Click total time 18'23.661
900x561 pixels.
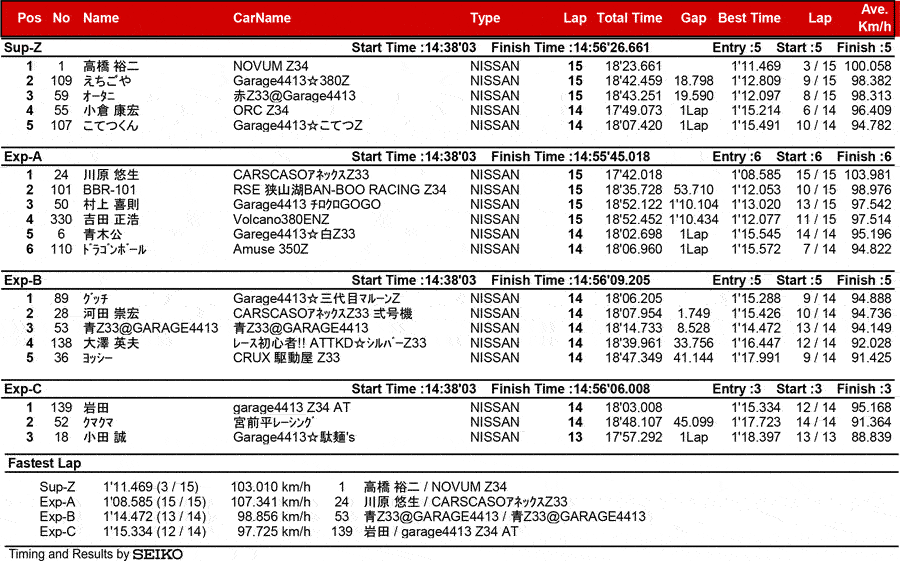(x=634, y=66)
